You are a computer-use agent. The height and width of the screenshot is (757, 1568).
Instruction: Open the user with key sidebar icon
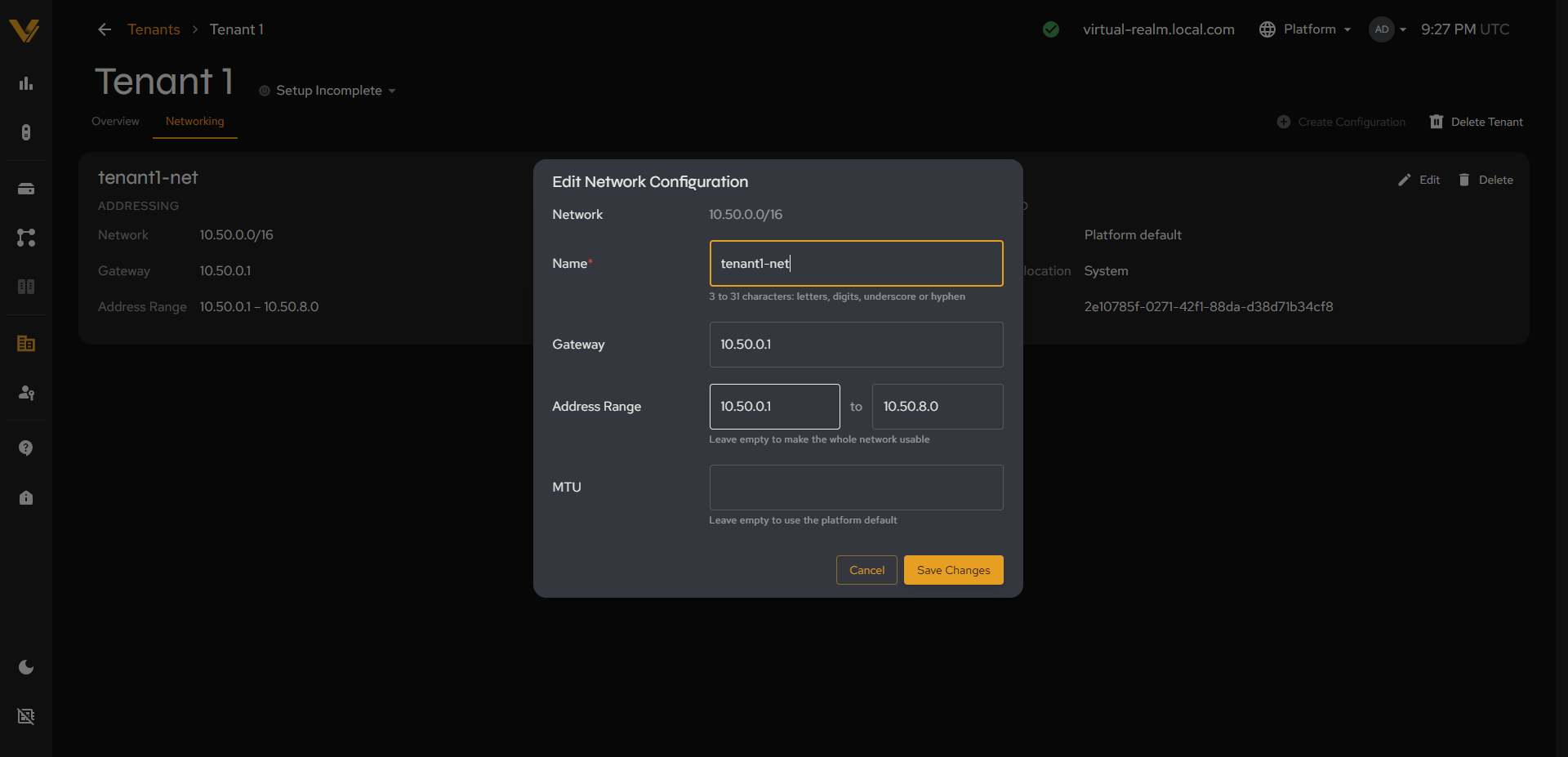click(x=26, y=393)
